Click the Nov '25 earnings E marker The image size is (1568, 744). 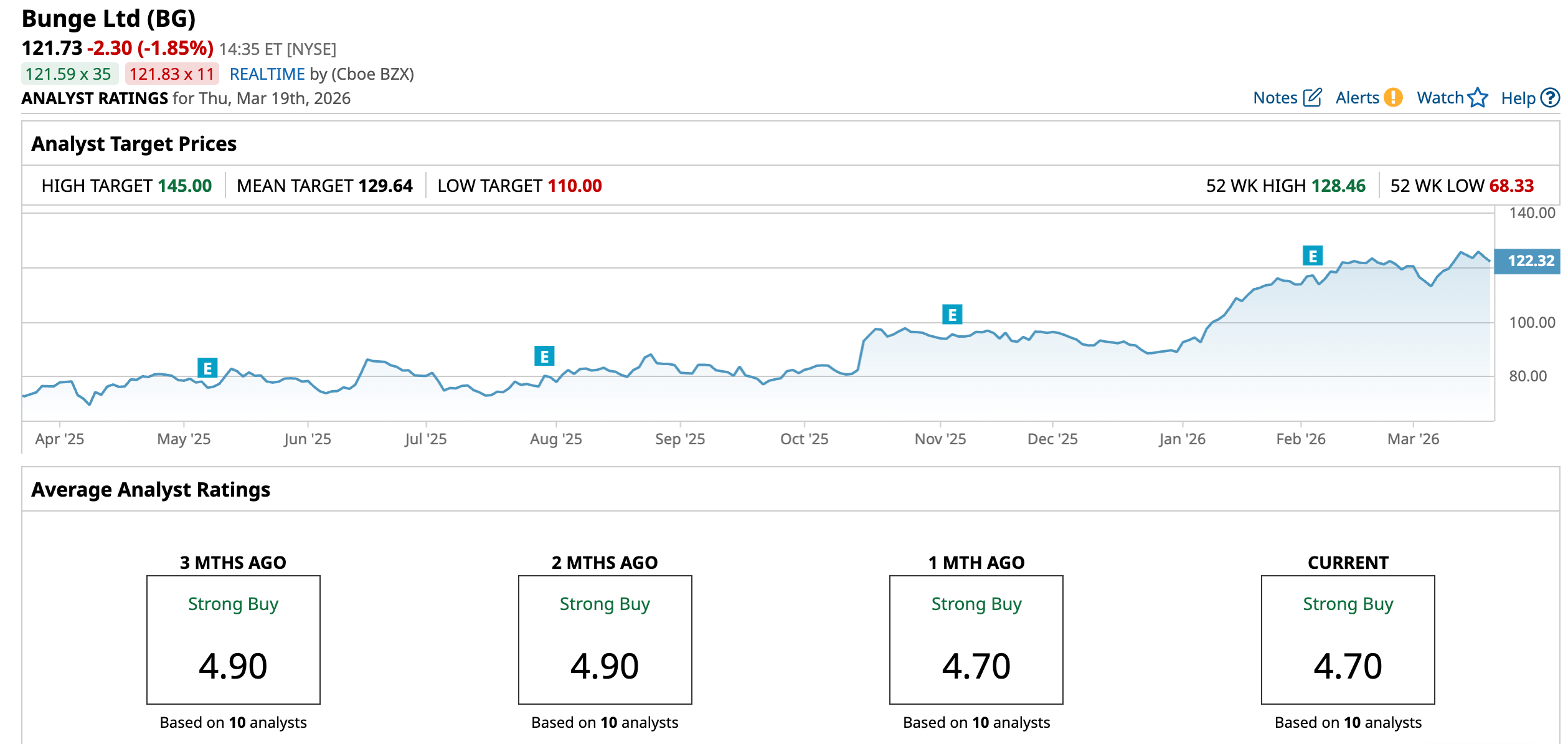tap(952, 315)
